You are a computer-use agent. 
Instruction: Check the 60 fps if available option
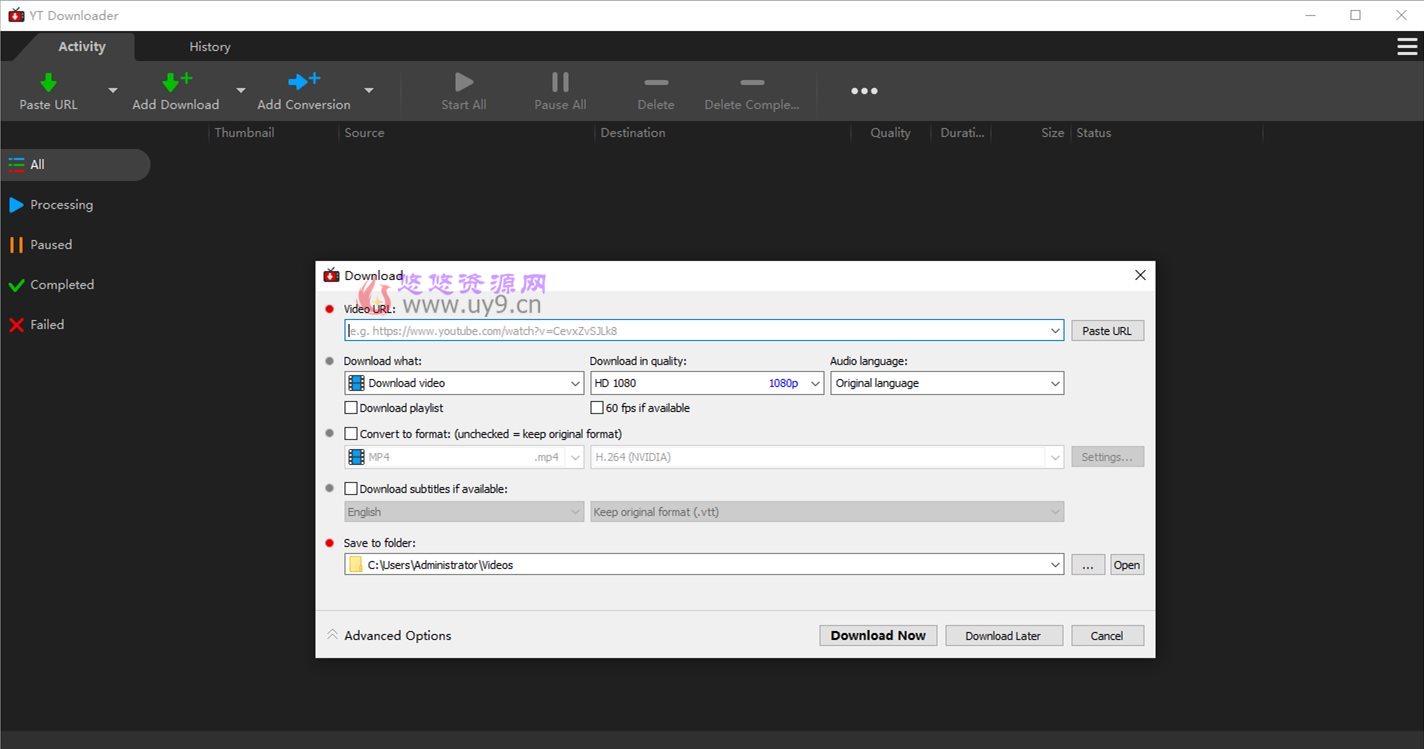pyautogui.click(x=596, y=407)
